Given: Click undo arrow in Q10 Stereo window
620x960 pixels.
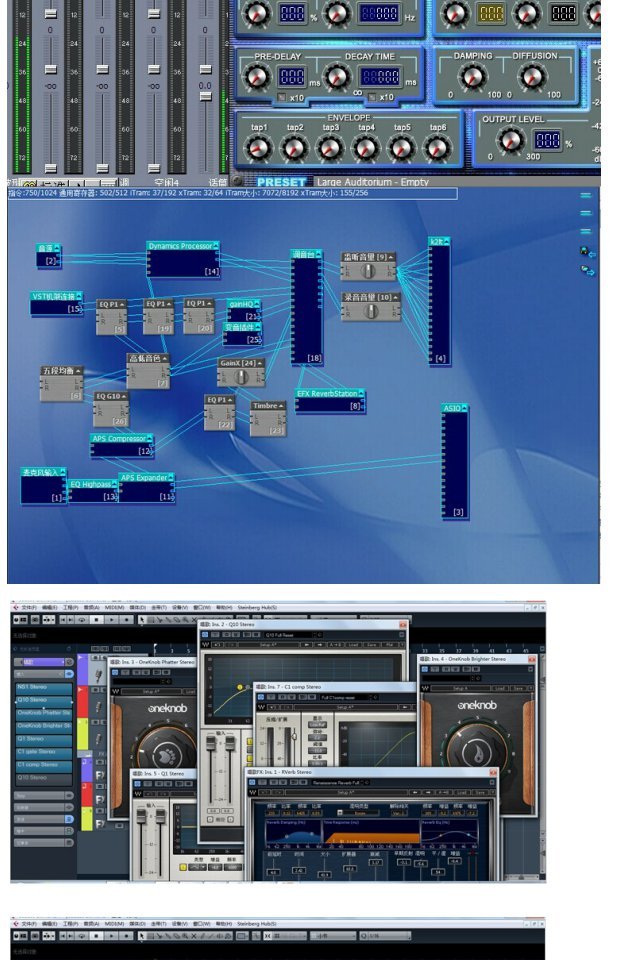Looking at the screenshot, I should click(x=217, y=645).
